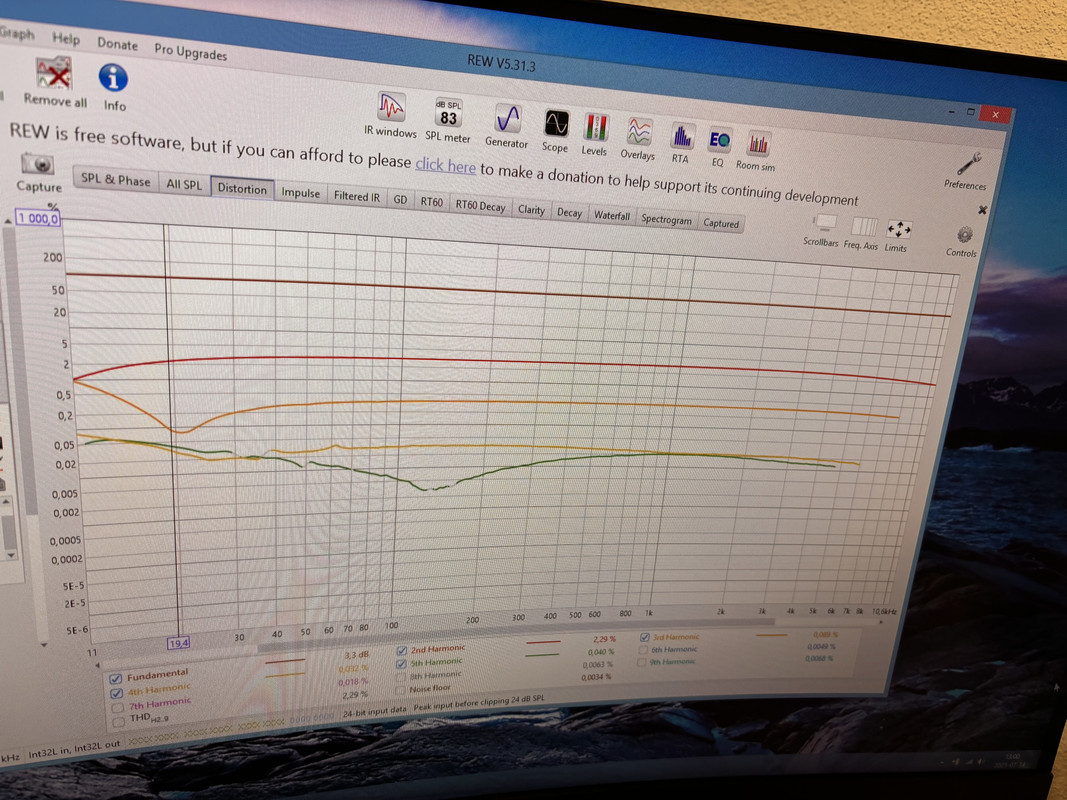1067x800 pixels.
Task: Open the RT60 Decay tab
Action: (x=480, y=207)
